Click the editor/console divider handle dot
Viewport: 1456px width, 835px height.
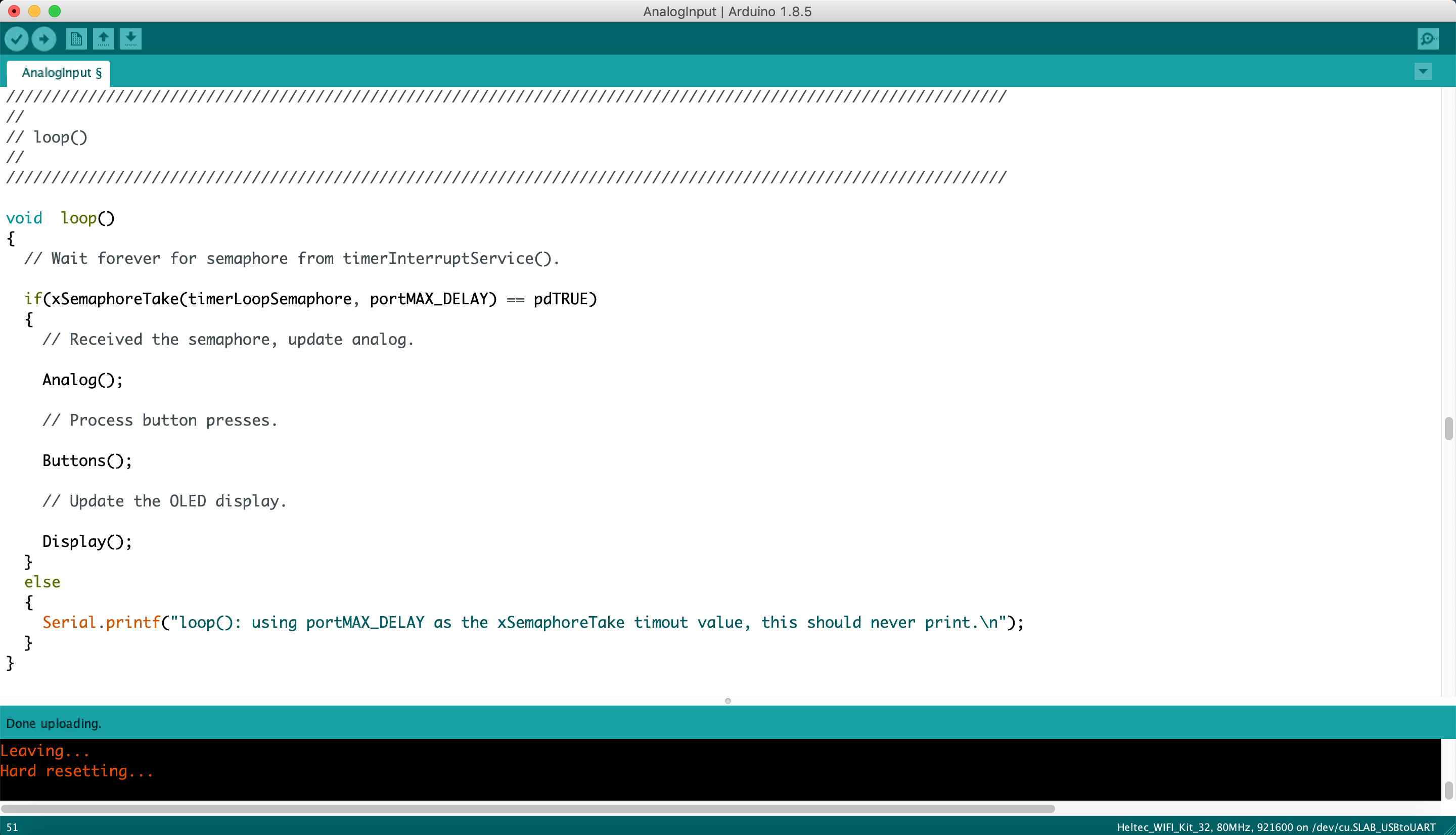[727, 701]
